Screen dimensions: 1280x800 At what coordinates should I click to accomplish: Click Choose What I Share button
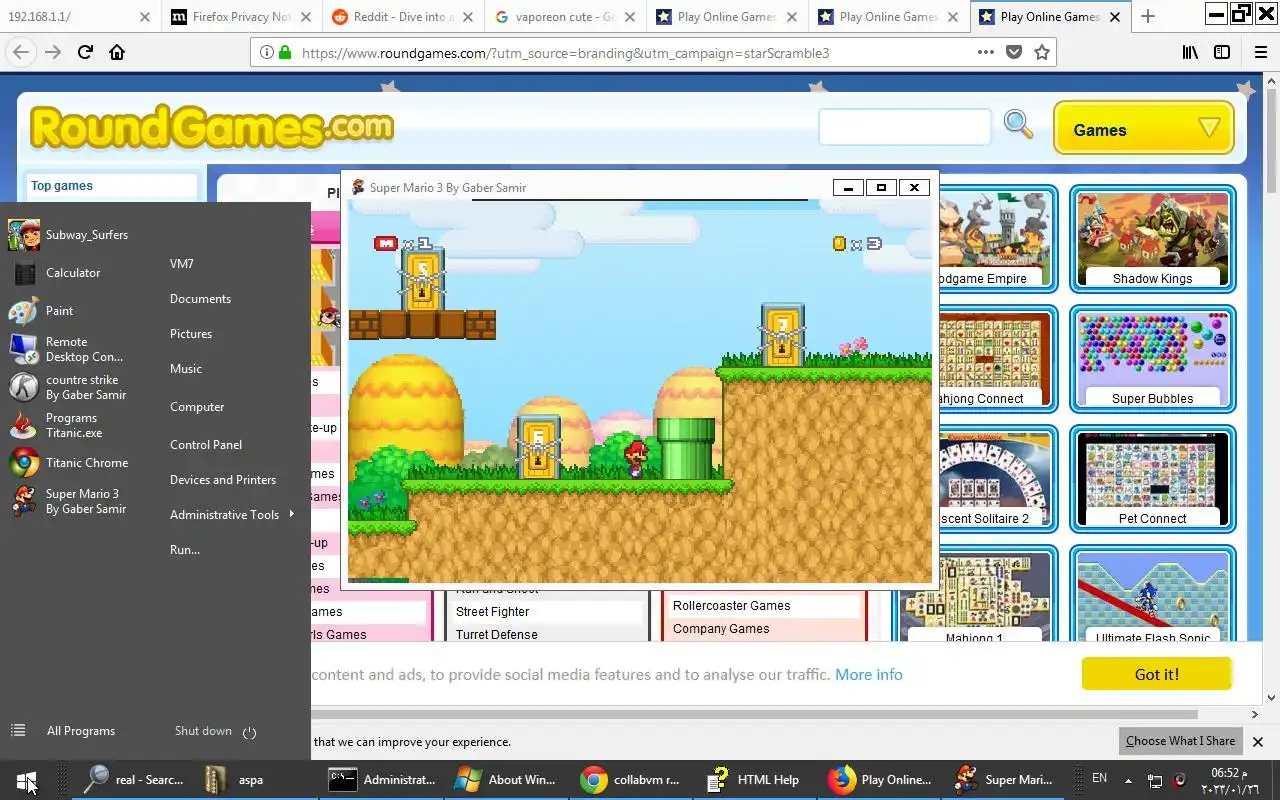point(1180,741)
